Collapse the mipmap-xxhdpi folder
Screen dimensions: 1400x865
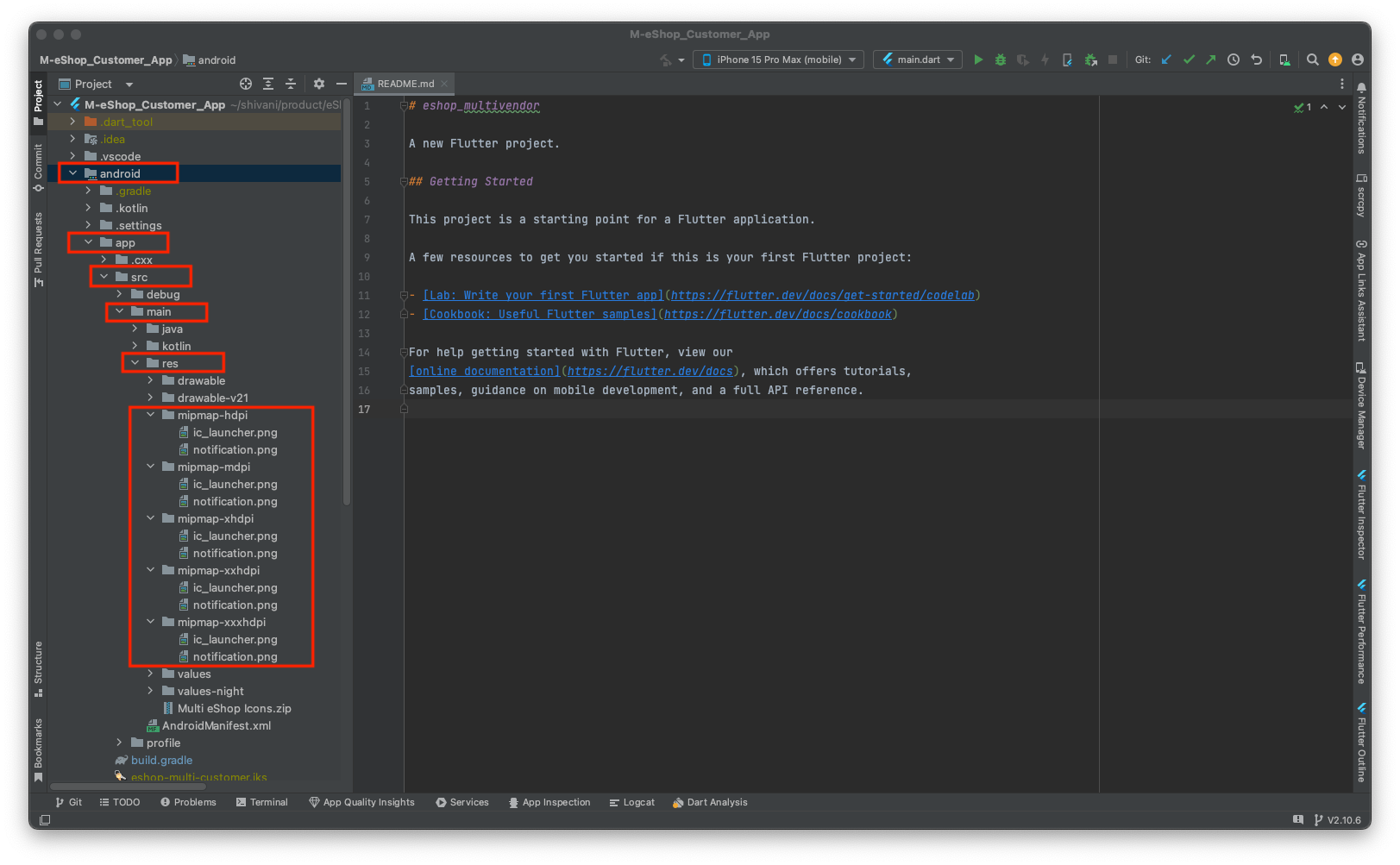click(x=150, y=570)
